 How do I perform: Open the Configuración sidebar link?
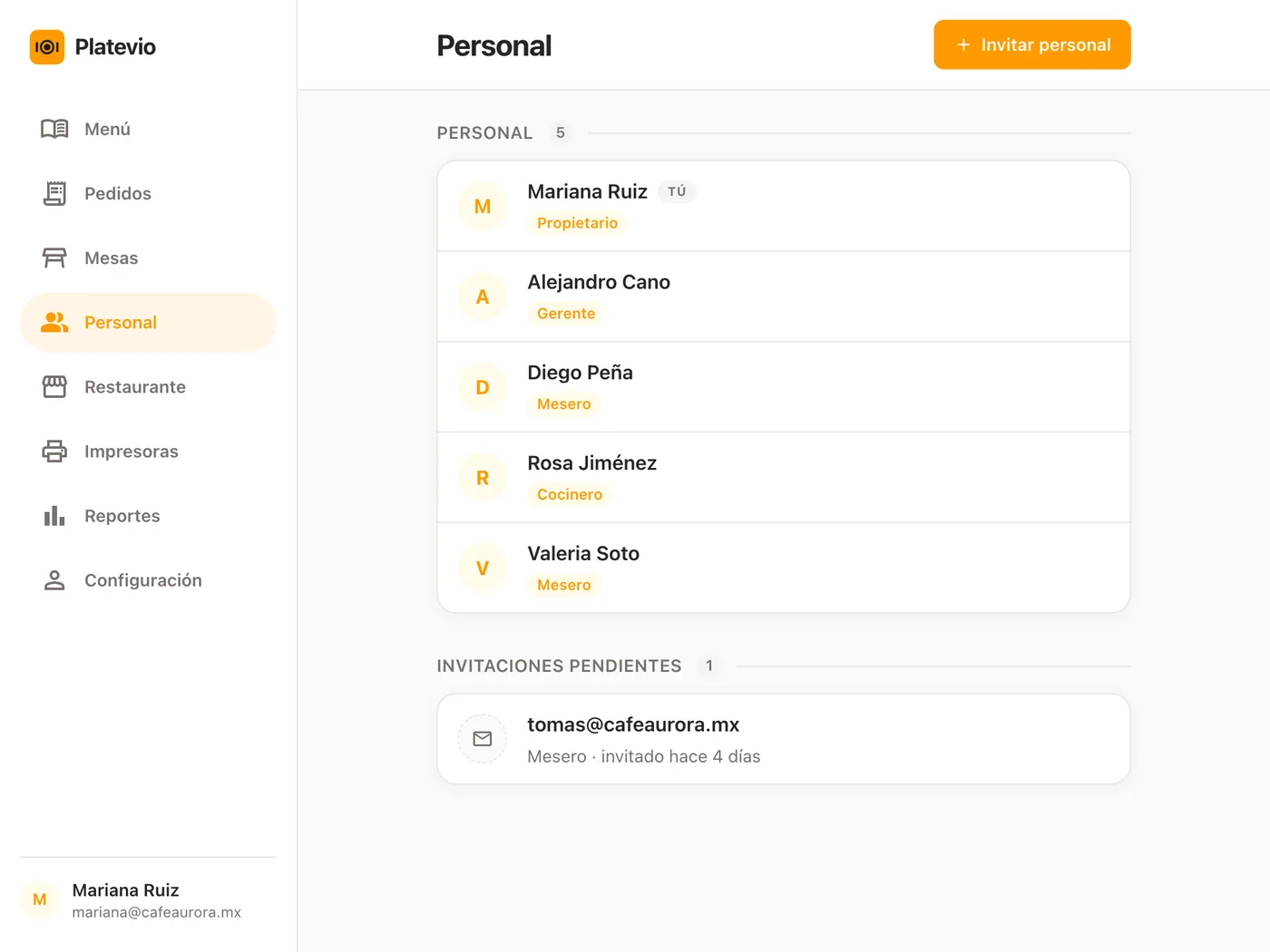pos(148,580)
